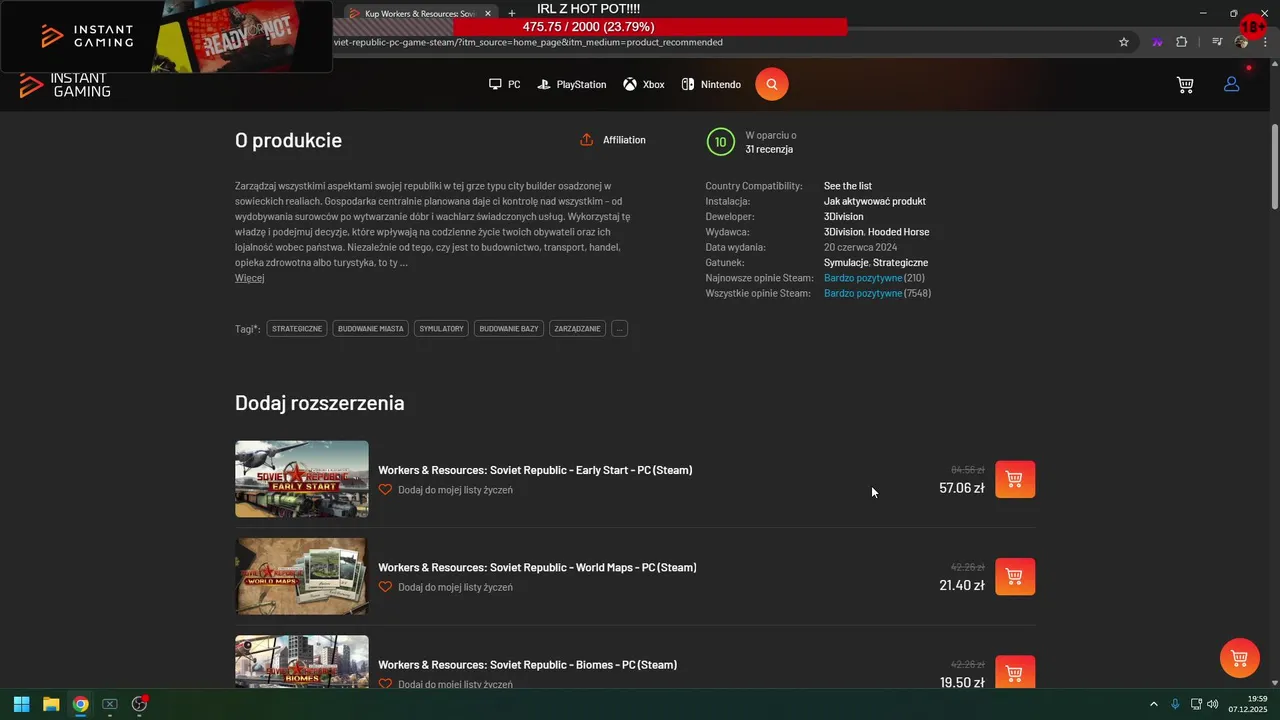Image resolution: width=1280 pixels, height=720 pixels.
Task: Open a new browser tab
Action: [x=512, y=14]
